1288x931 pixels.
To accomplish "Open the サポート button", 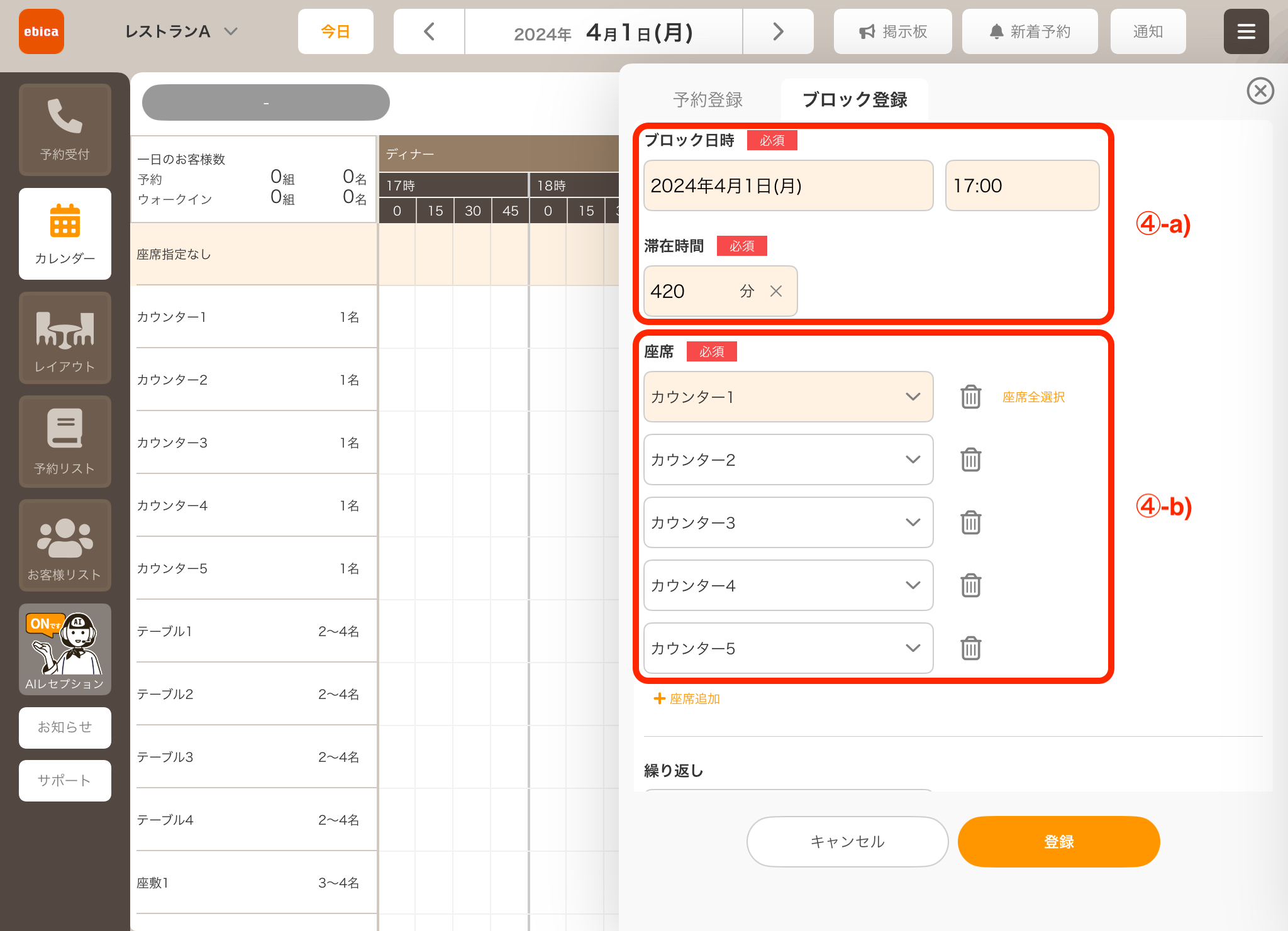I will click(x=65, y=780).
